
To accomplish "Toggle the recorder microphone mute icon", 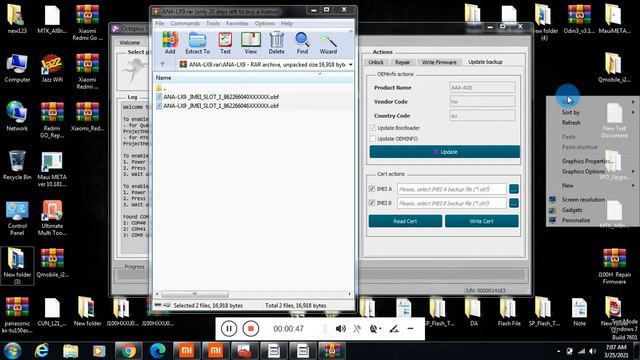I will click(x=357, y=329).
